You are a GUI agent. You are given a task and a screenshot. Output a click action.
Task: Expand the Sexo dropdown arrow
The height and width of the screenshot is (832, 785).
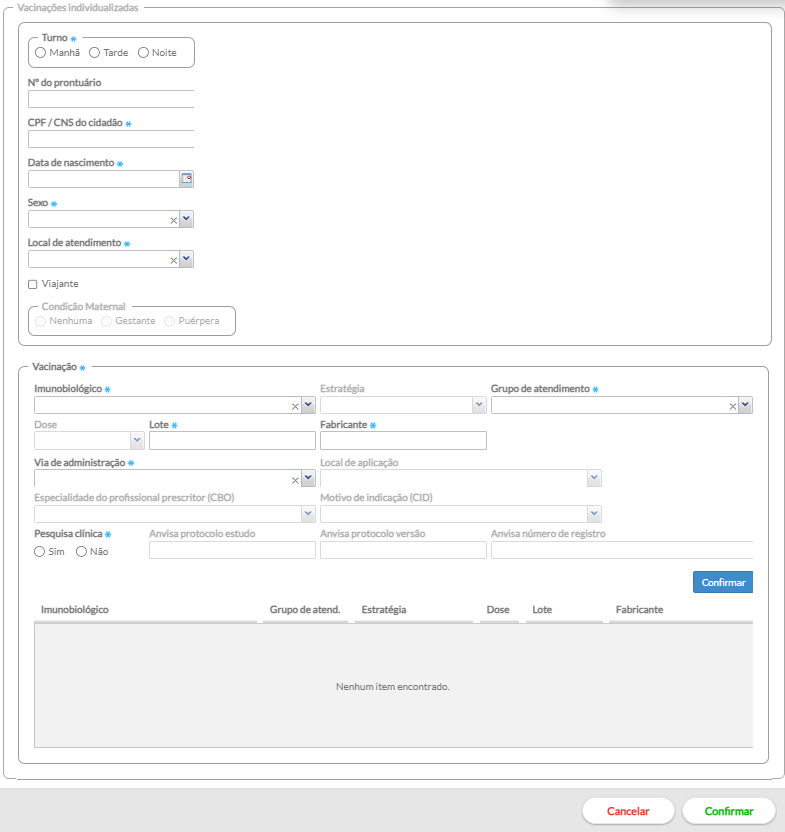[186, 219]
